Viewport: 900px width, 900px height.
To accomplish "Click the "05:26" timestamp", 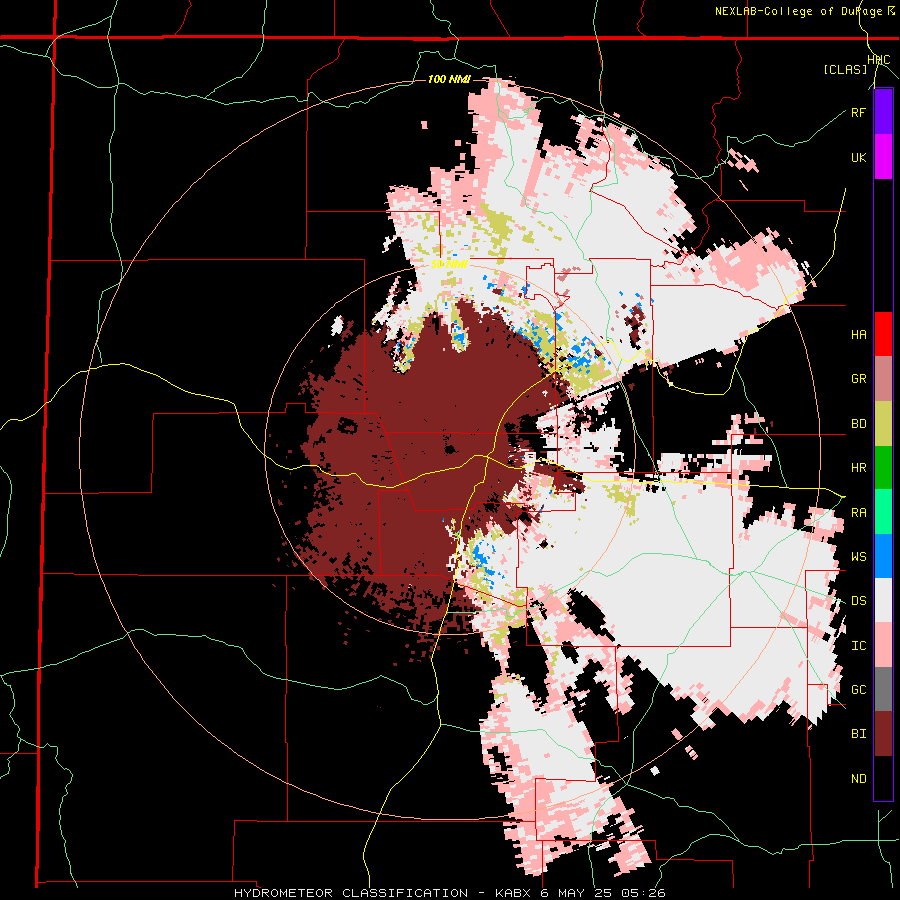I will coord(645,893).
